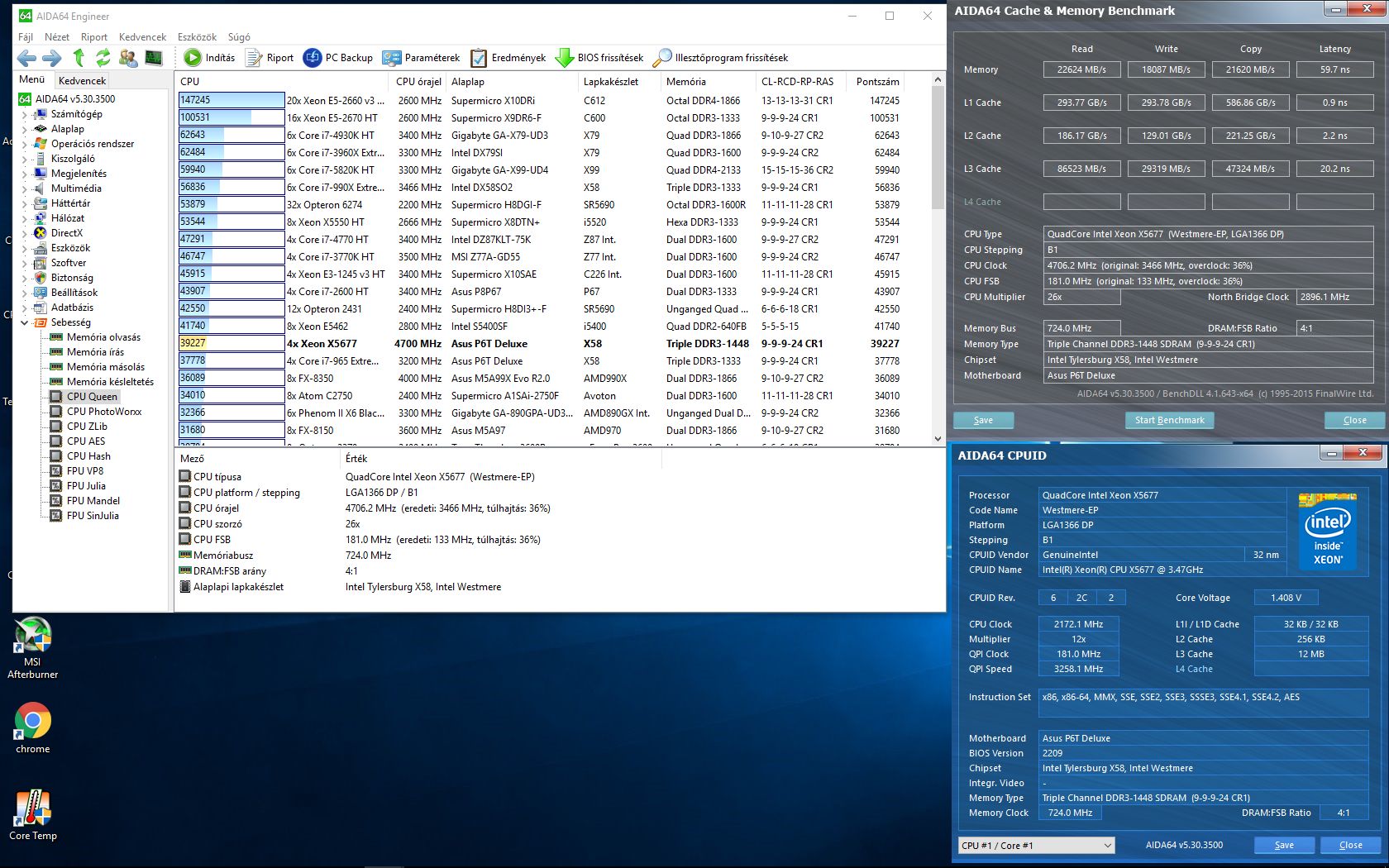Click Close in Cache & Memory Benchmark window
1389x868 pixels.
[x=1354, y=420]
